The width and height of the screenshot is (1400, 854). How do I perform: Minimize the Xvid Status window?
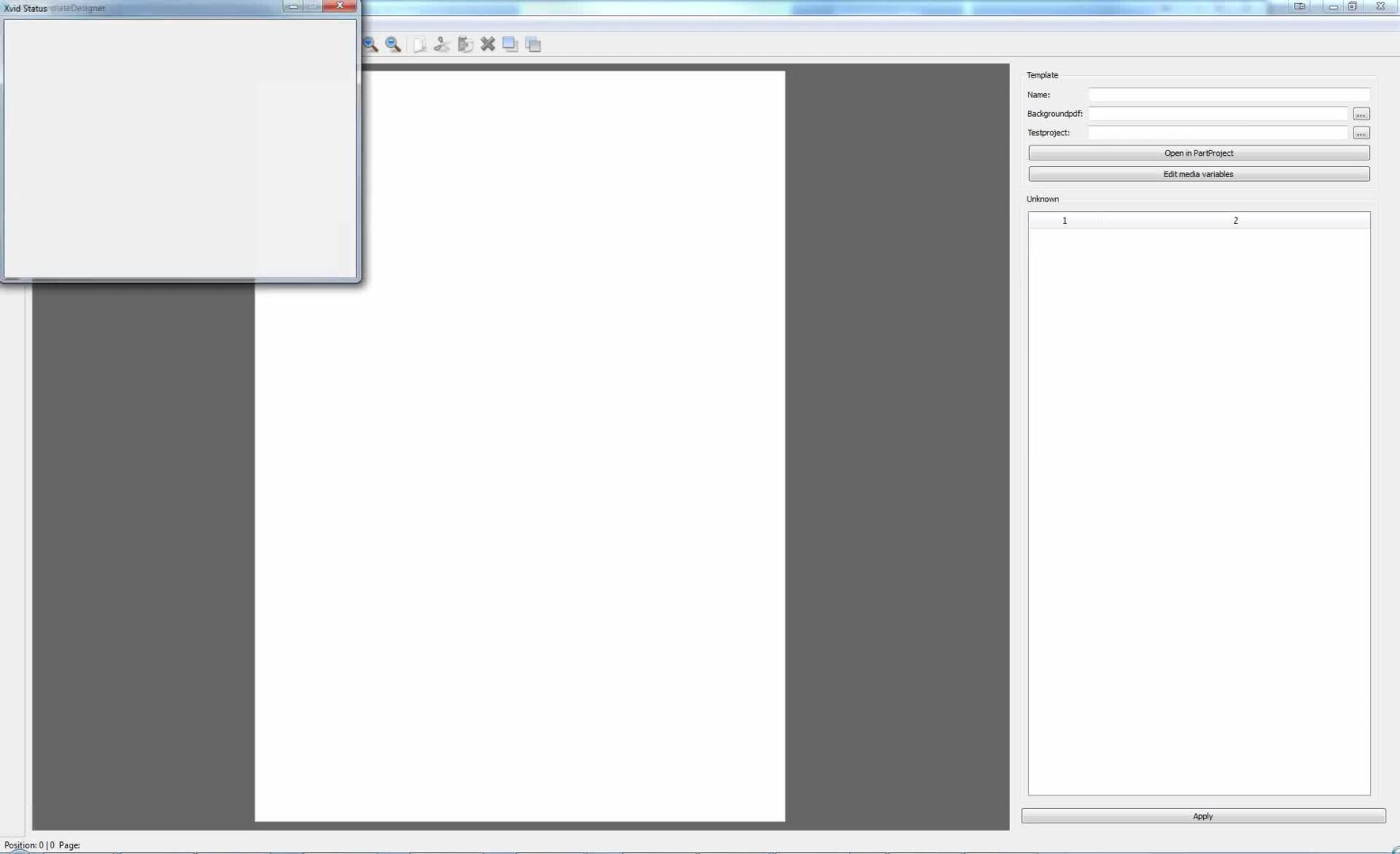[293, 6]
